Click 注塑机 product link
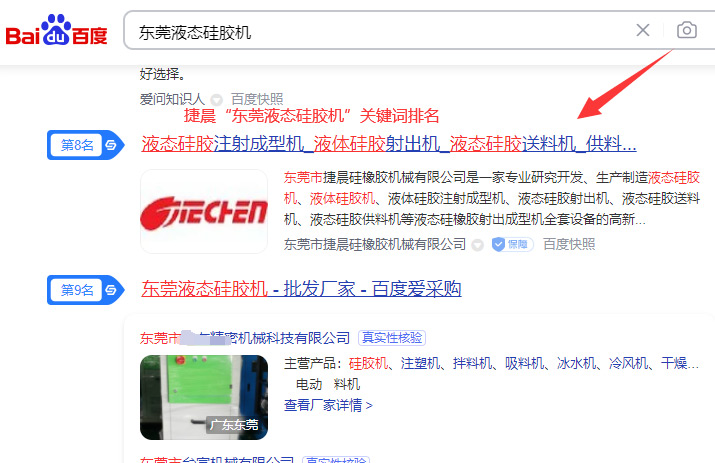715x463 pixels. [x=420, y=363]
